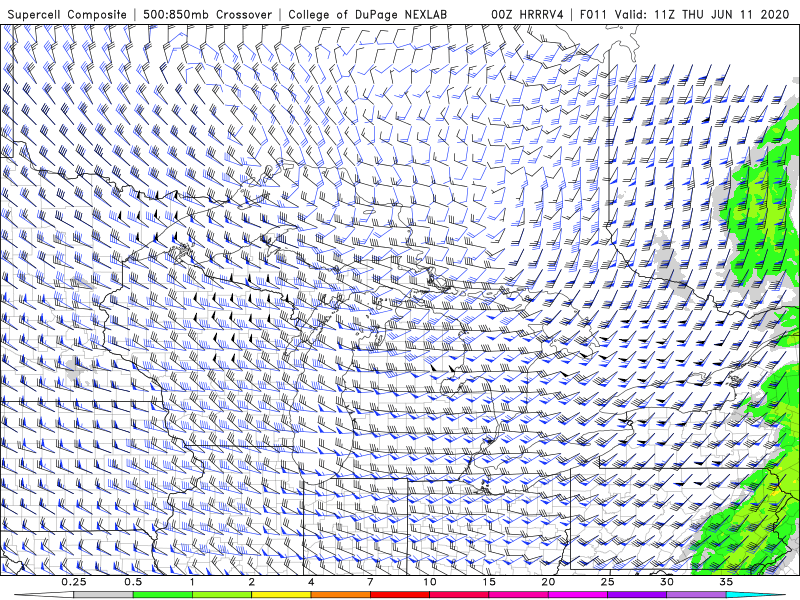Screen dimensions: 800x600
Task: Click the 'Valid: 11Z THU JUN 11 2020' text
Action: (x=702, y=15)
